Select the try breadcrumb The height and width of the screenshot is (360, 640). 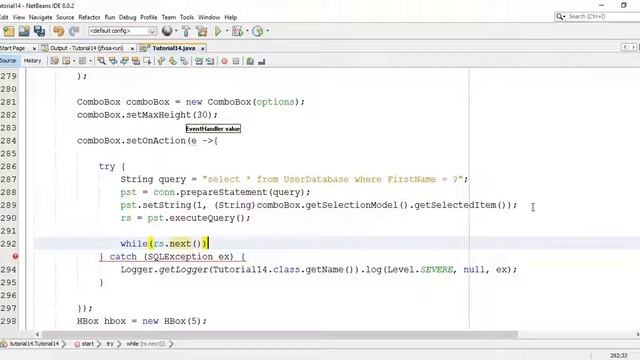point(110,344)
